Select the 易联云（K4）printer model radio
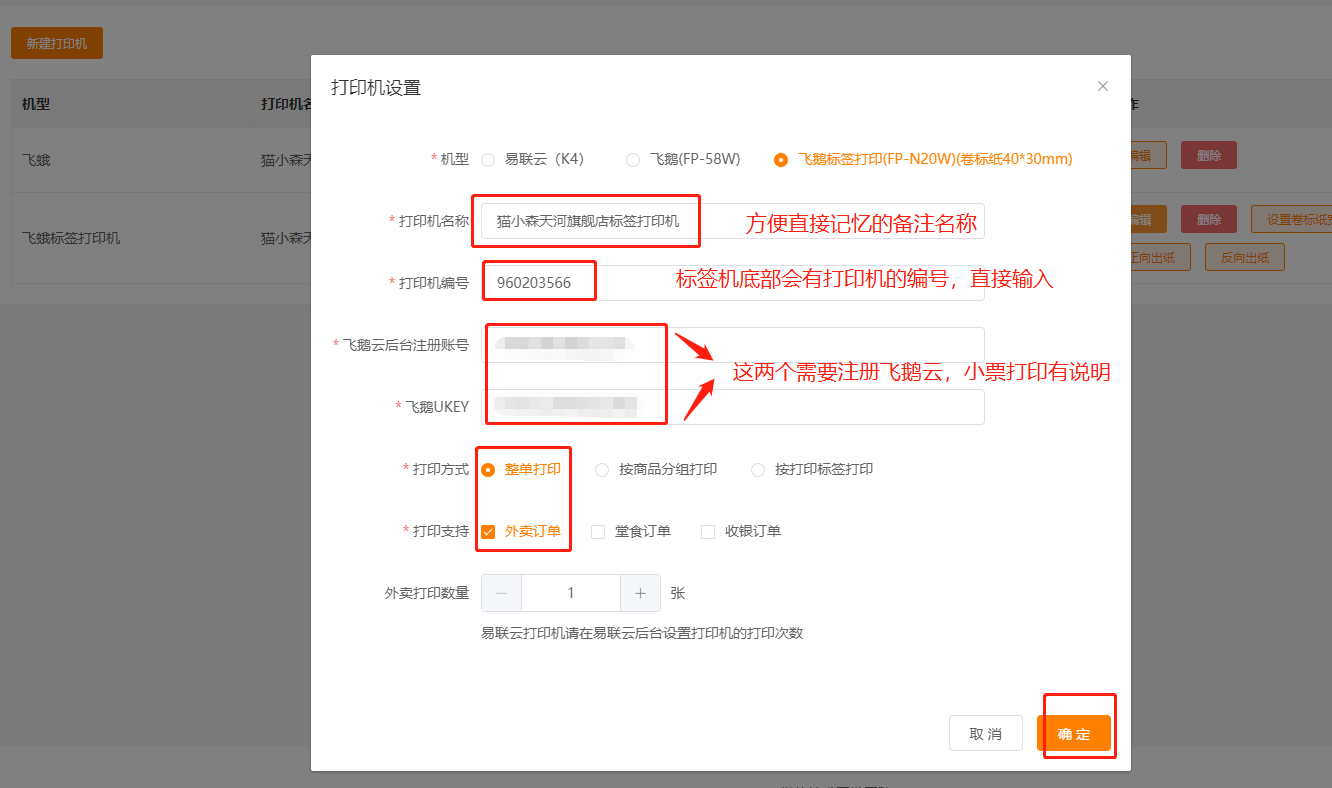The image size is (1332, 788). pyautogui.click(x=488, y=159)
